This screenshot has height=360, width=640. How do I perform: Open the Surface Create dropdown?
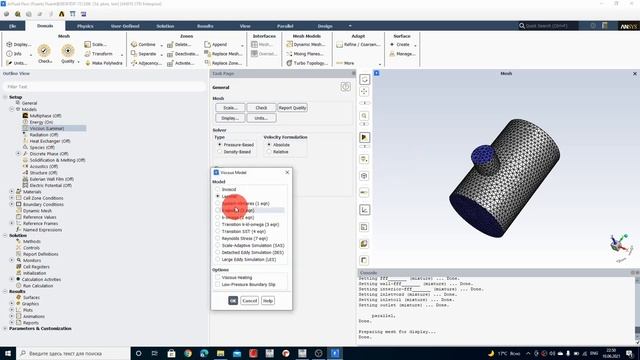pos(415,45)
